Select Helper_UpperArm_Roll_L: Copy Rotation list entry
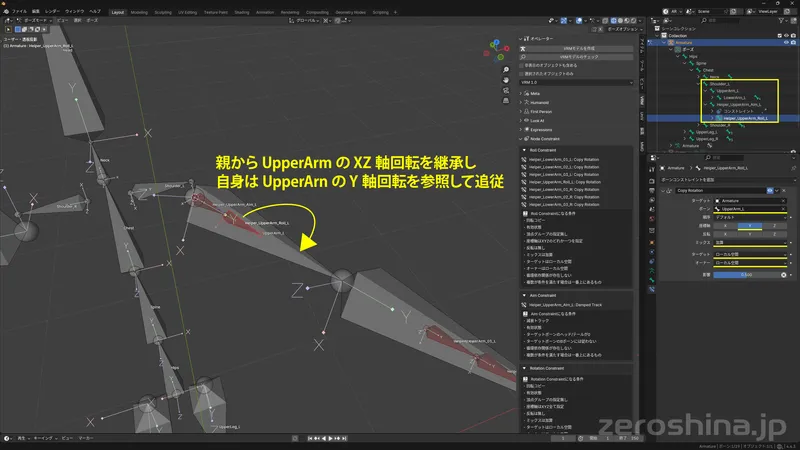 (564, 182)
